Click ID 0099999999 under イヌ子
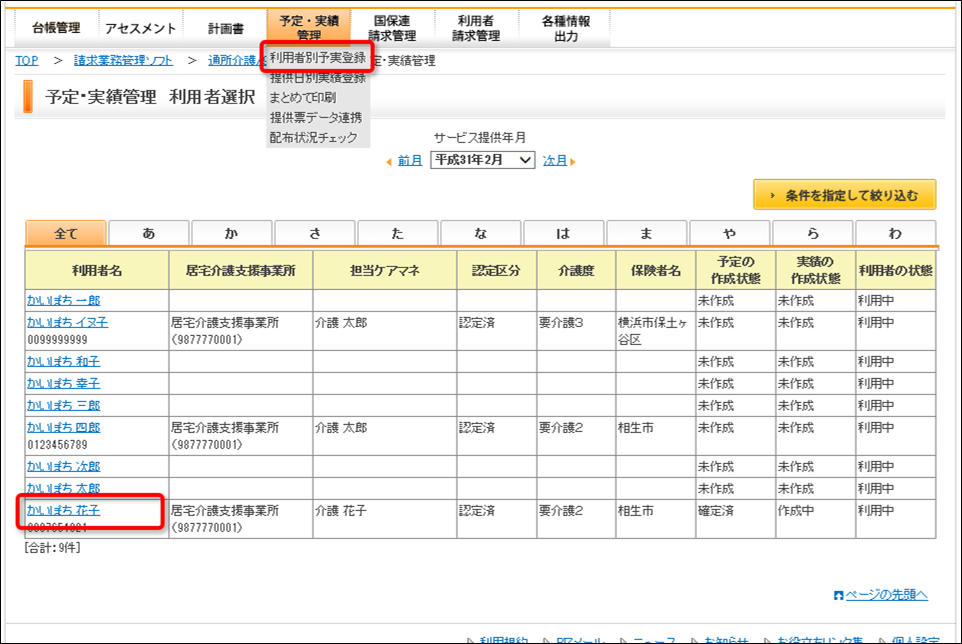962x644 pixels. click(58, 340)
